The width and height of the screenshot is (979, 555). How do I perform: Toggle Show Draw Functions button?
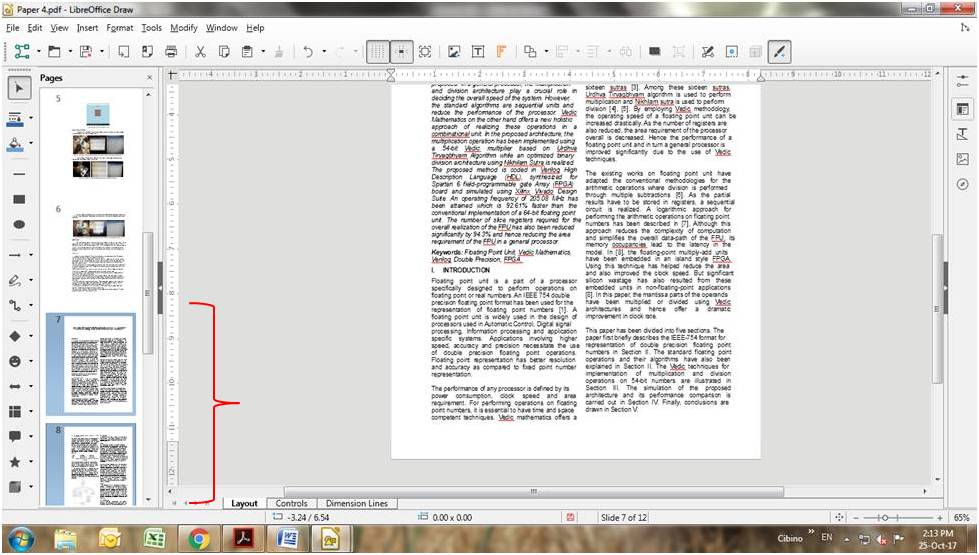[779, 52]
